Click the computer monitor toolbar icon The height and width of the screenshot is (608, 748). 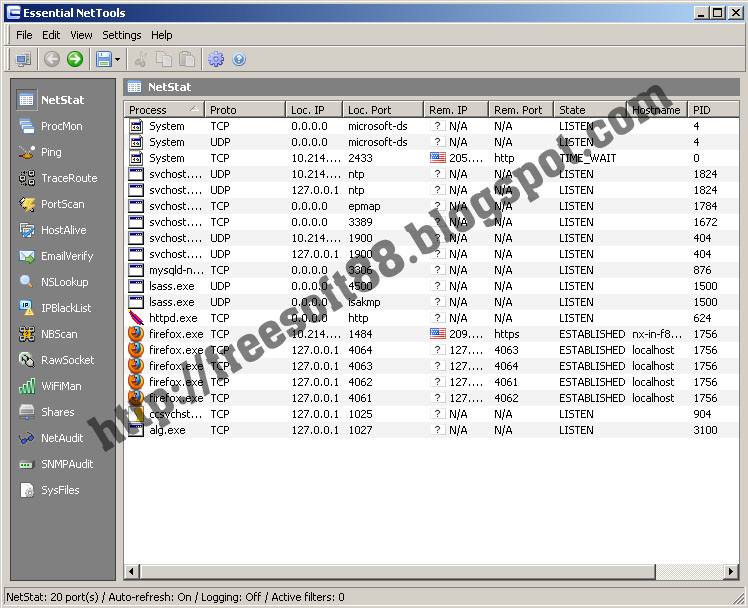click(23, 60)
